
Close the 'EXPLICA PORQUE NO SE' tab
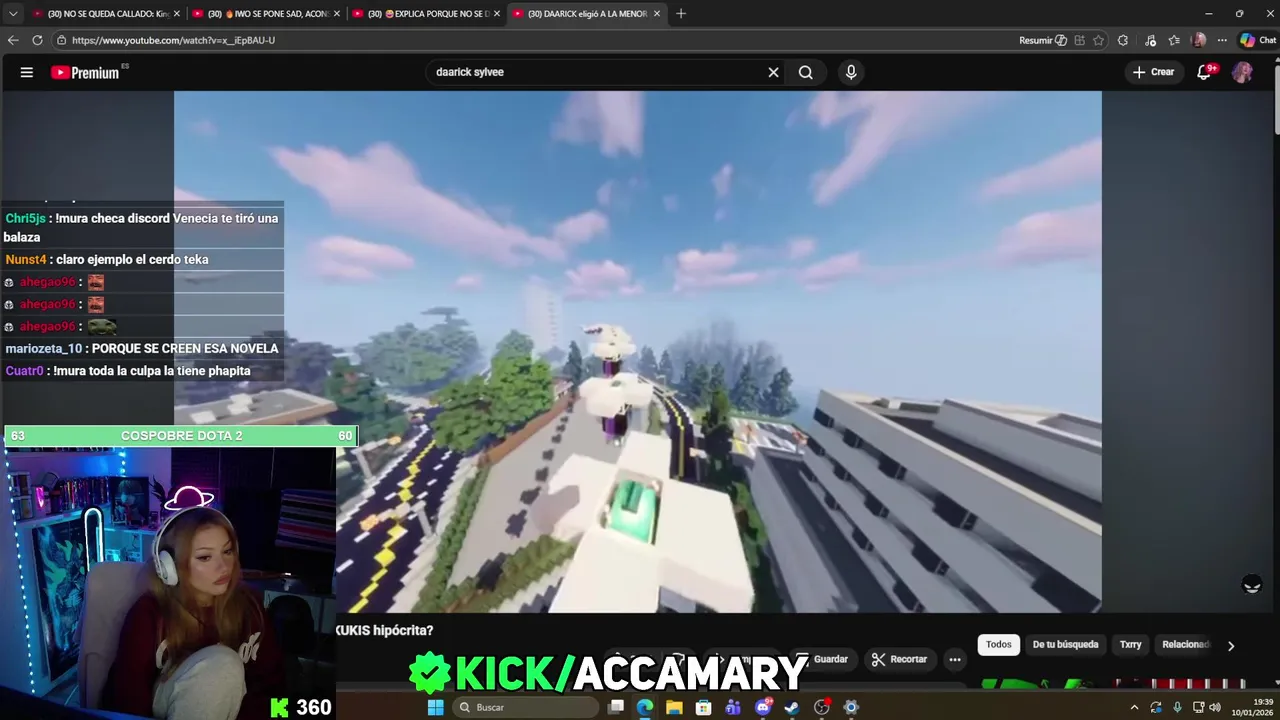(497, 13)
